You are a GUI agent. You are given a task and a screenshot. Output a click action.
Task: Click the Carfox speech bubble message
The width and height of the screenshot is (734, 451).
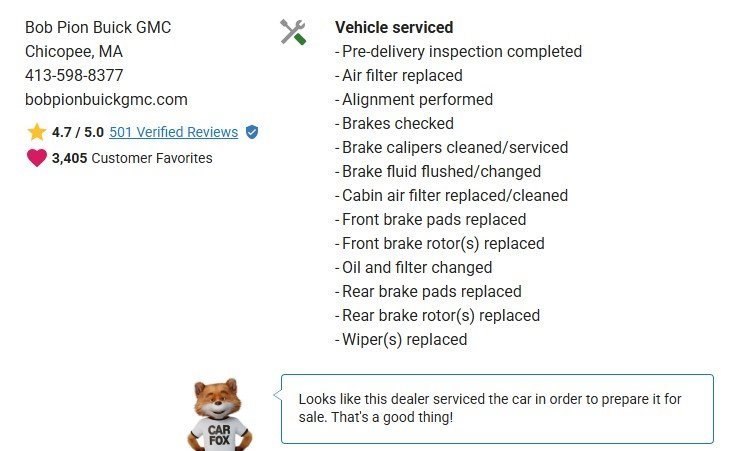[497, 408]
